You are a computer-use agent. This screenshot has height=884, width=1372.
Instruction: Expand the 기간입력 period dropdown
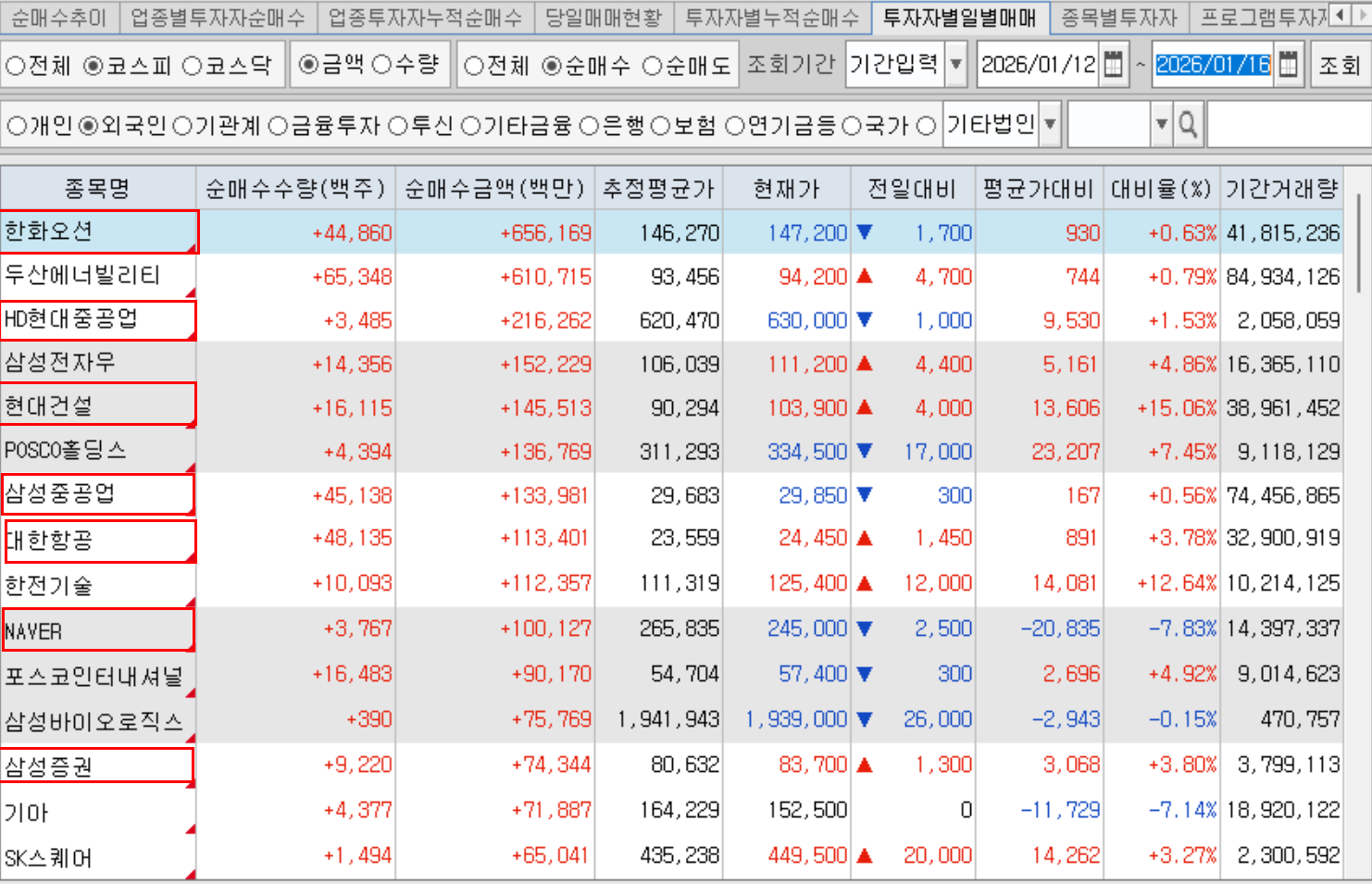point(956,65)
